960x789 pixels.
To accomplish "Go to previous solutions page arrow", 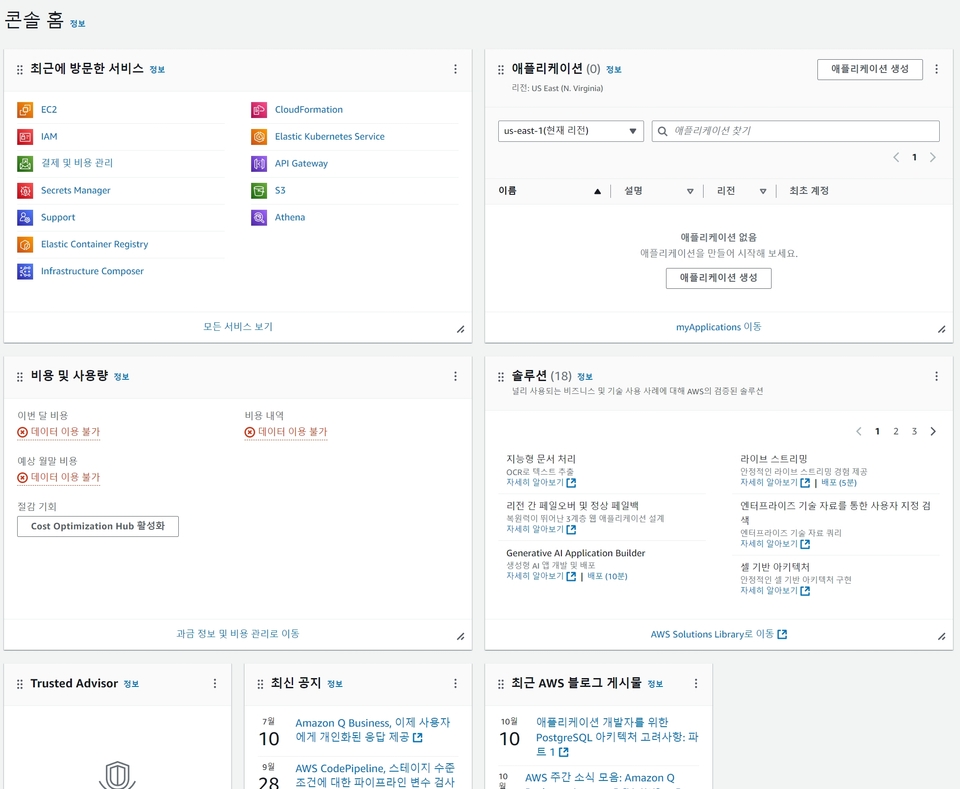I will coord(859,432).
